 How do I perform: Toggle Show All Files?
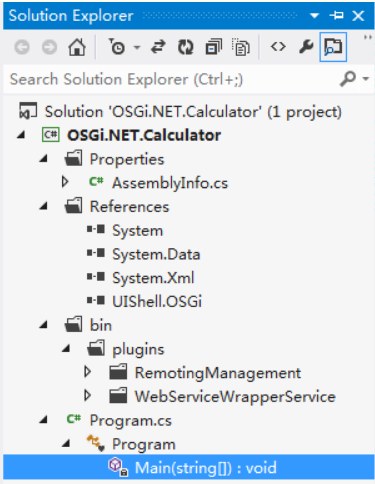tap(241, 47)
